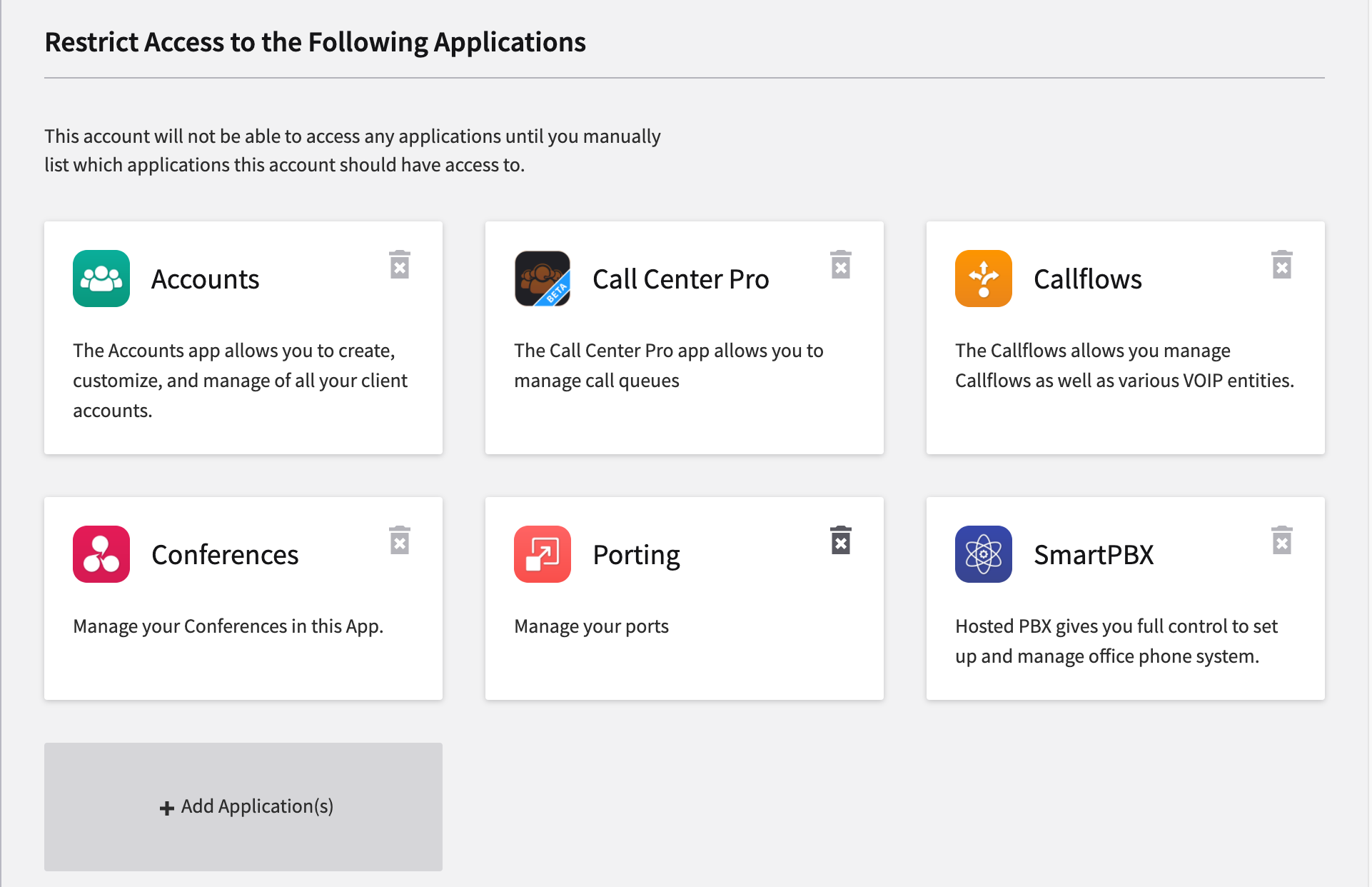Click the Accounts app description text
The width and height of the screenshot is (1372, 887).
click(x=241, y=381)
